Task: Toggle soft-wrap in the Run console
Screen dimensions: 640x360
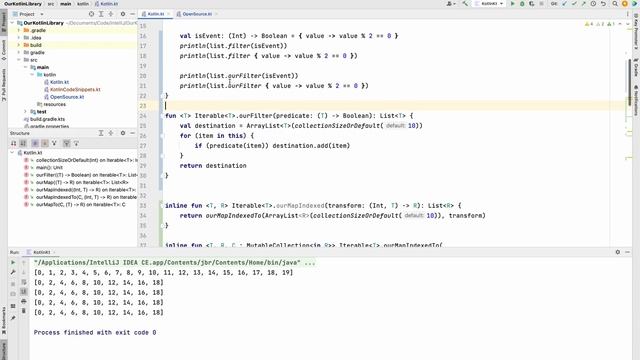Action: point(24,282)
